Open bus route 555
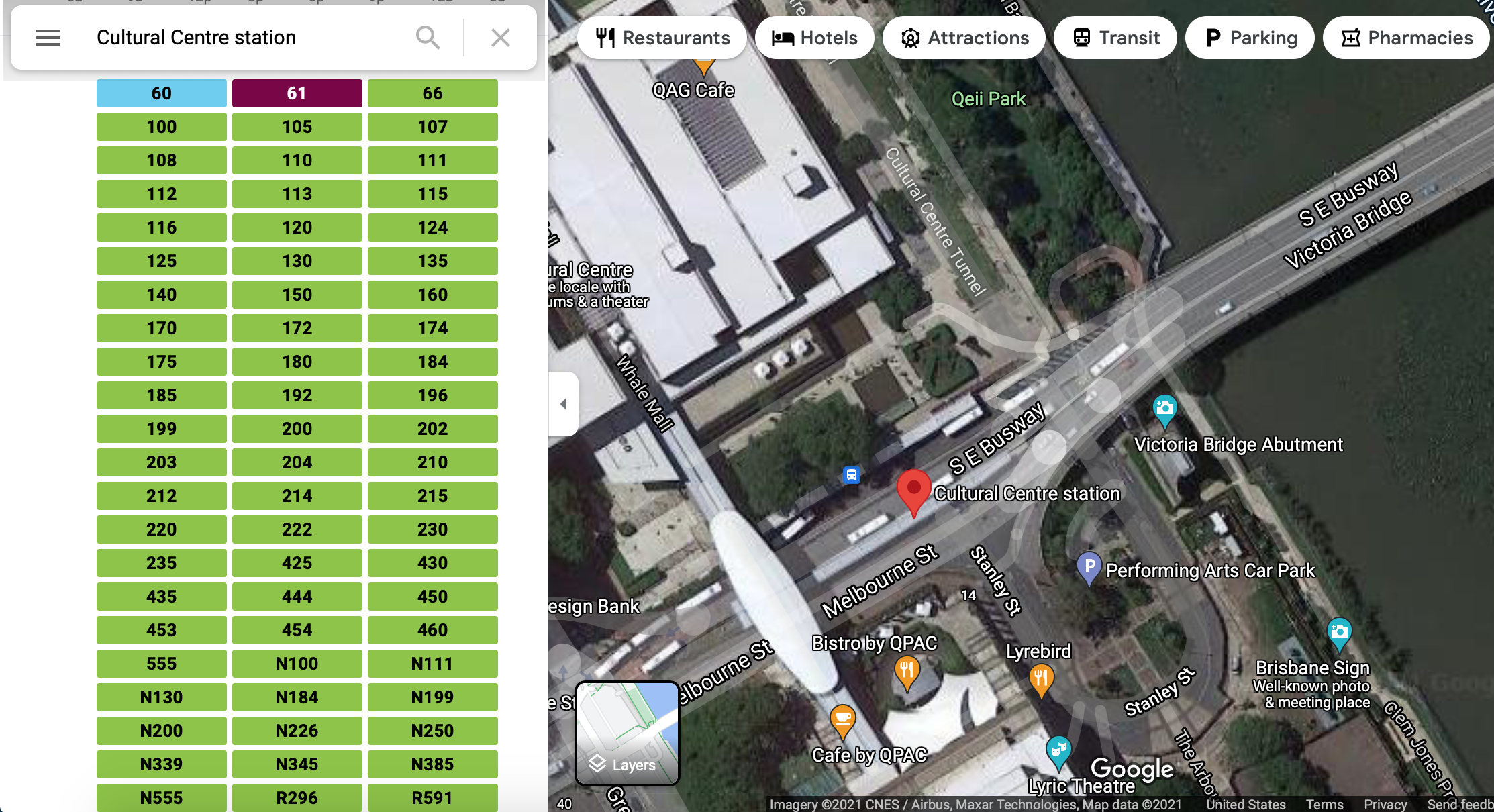 pos(162,664)
